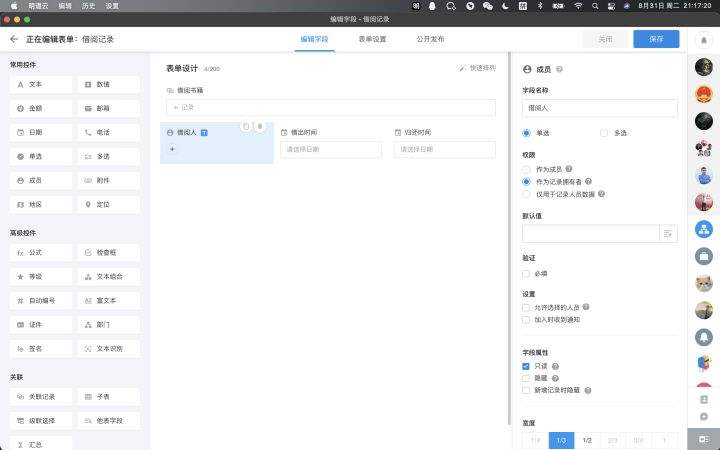720x450 pixels.
Task: Open the 借出时间 date picker
Action: (x=331, y=149)
